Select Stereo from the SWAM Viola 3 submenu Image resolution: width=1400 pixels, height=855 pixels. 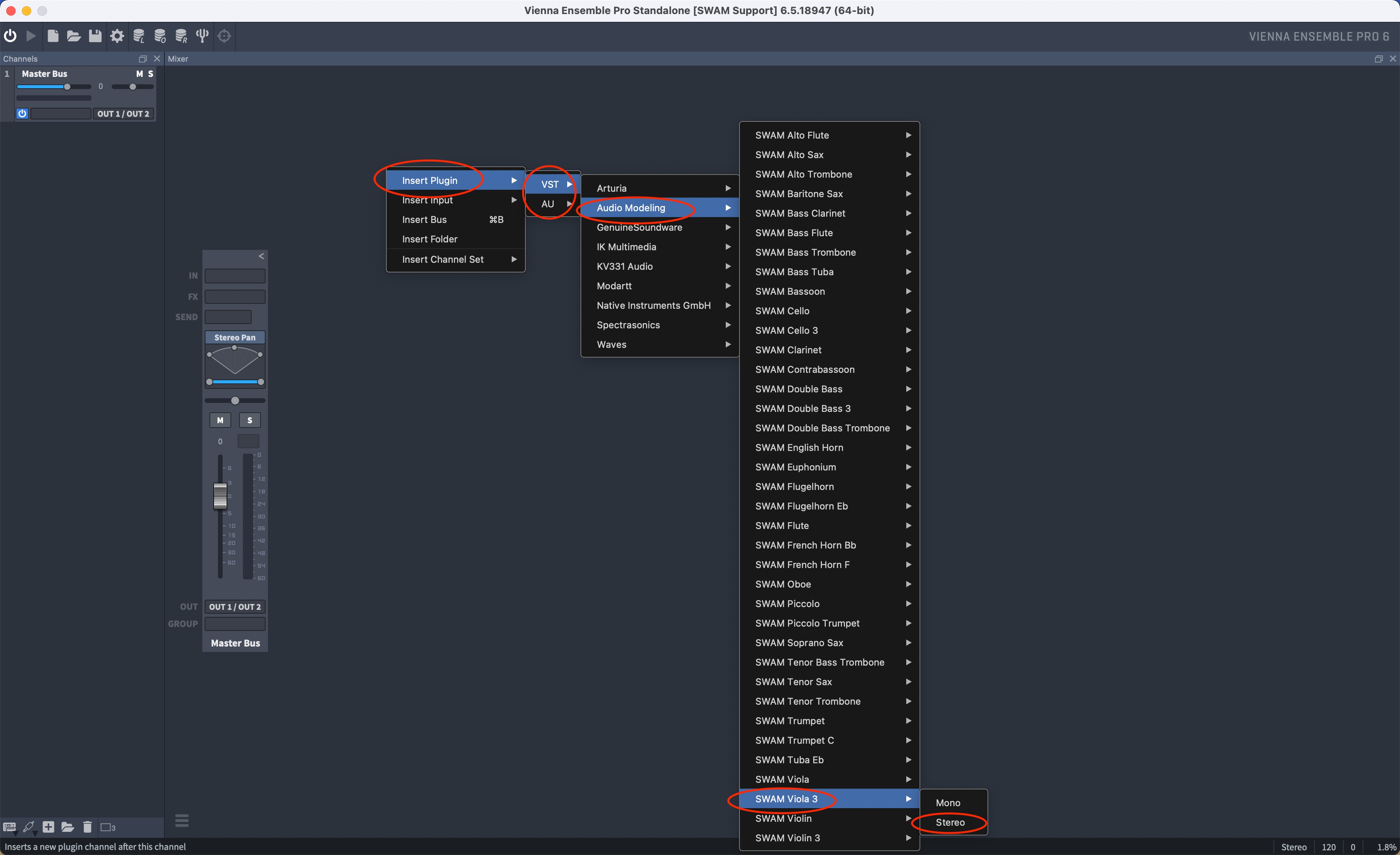[x=950, y=822]
